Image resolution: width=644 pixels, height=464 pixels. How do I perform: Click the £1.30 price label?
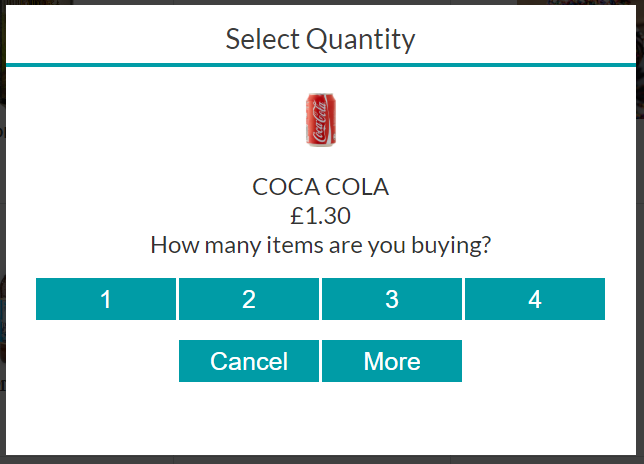point(320,216)
